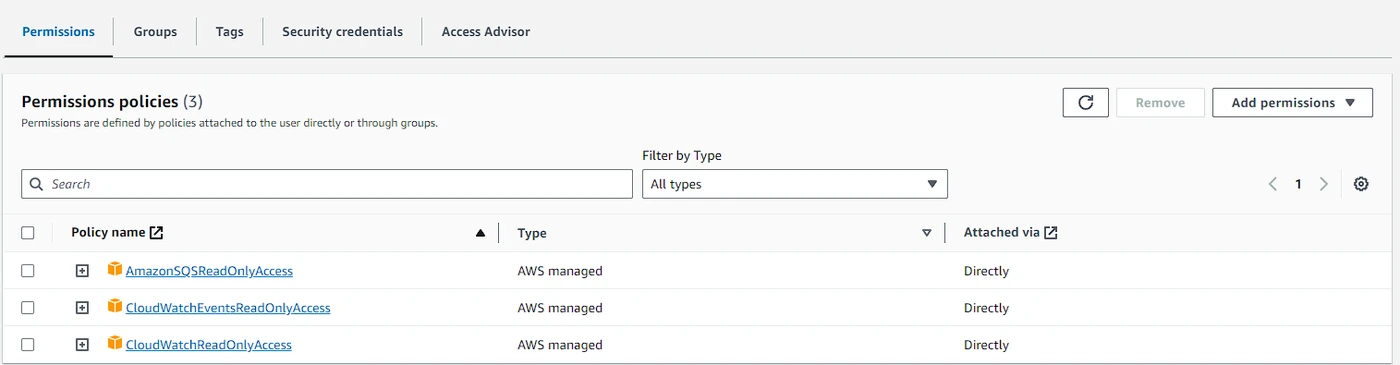This screenshot has width=1400, height=365.
Task: Open the CloudWatchEventsReadOnlyAccess policy link
Action: [x=228, y=308]
